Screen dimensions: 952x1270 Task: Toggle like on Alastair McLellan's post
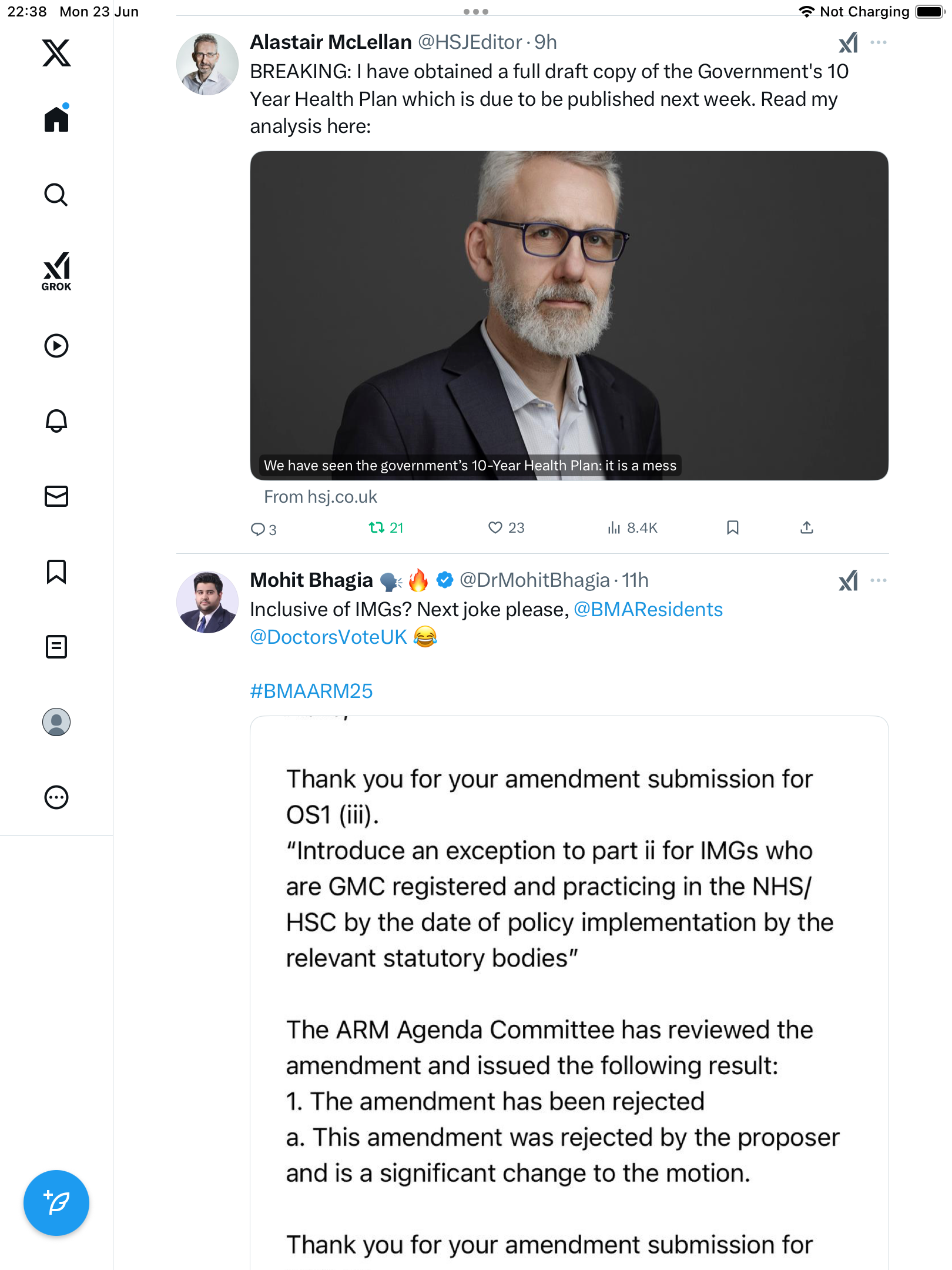(x=506, y=527)
